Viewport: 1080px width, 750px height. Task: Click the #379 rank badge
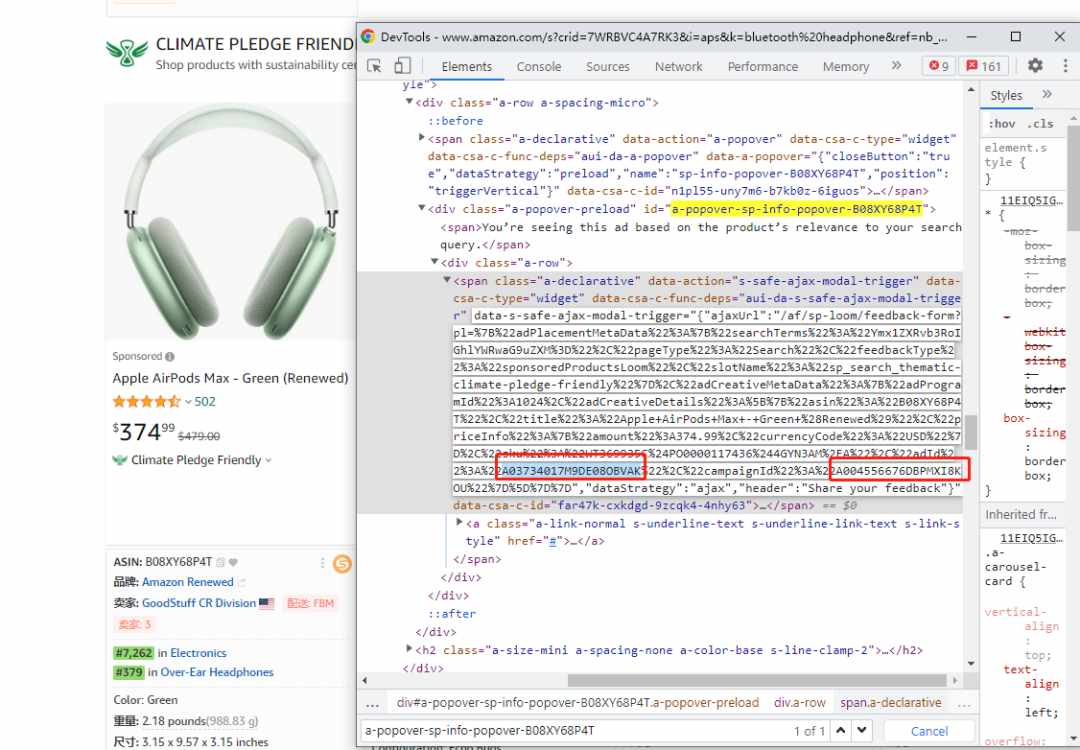pos(129,672)
